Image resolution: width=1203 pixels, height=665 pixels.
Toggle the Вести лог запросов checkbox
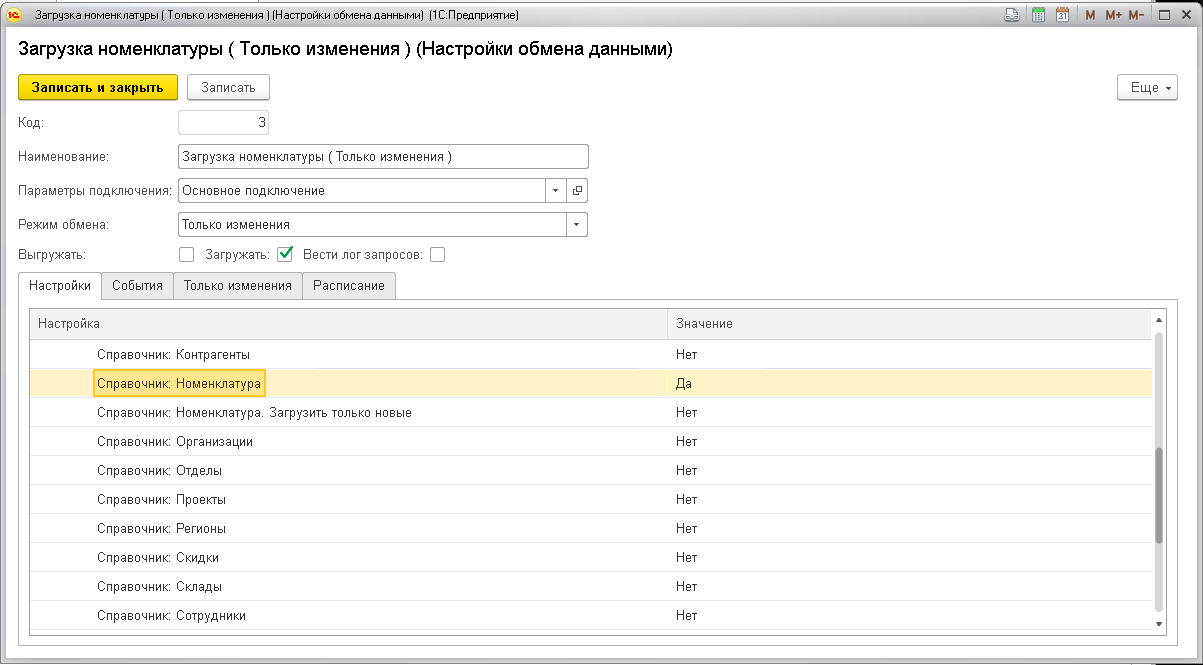pyautogui.click(x=437, y=255)
